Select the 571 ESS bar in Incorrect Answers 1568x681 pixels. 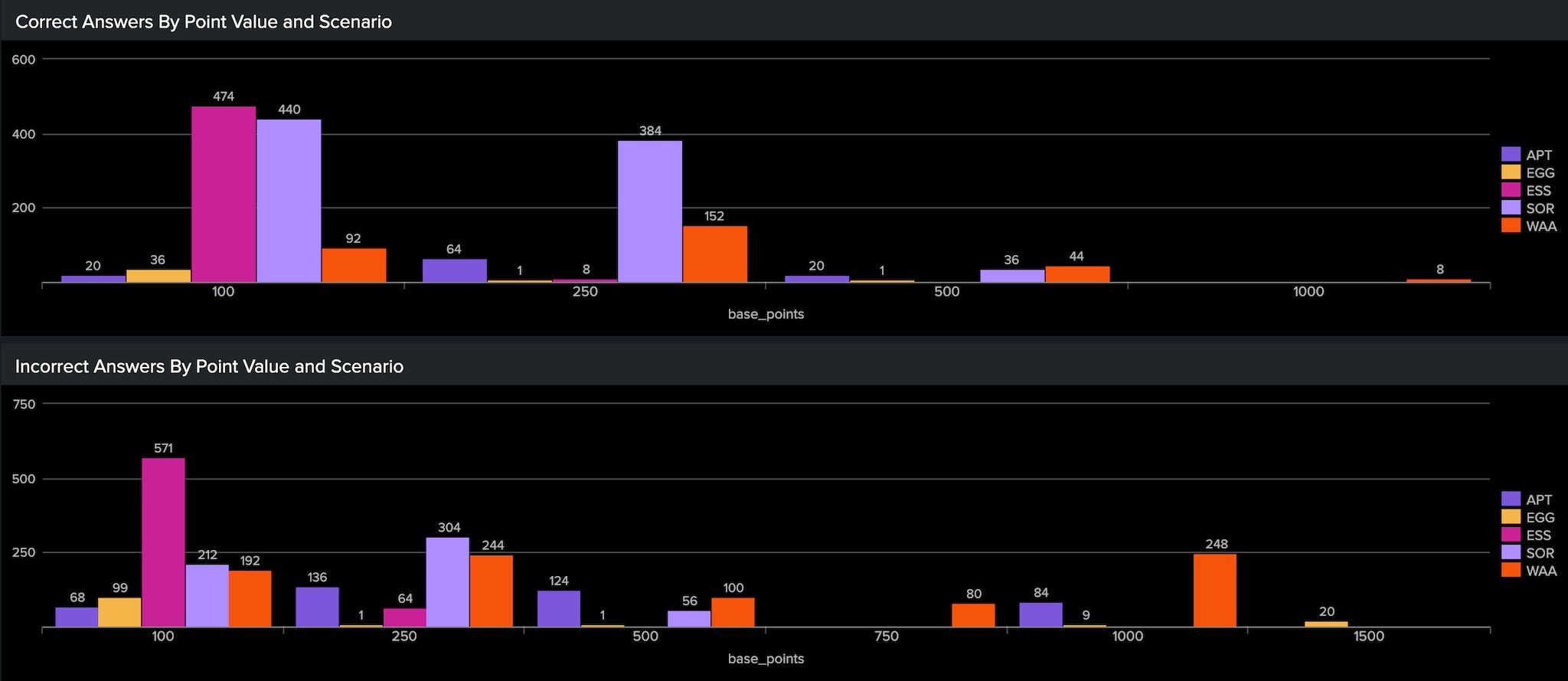point(163,542)
